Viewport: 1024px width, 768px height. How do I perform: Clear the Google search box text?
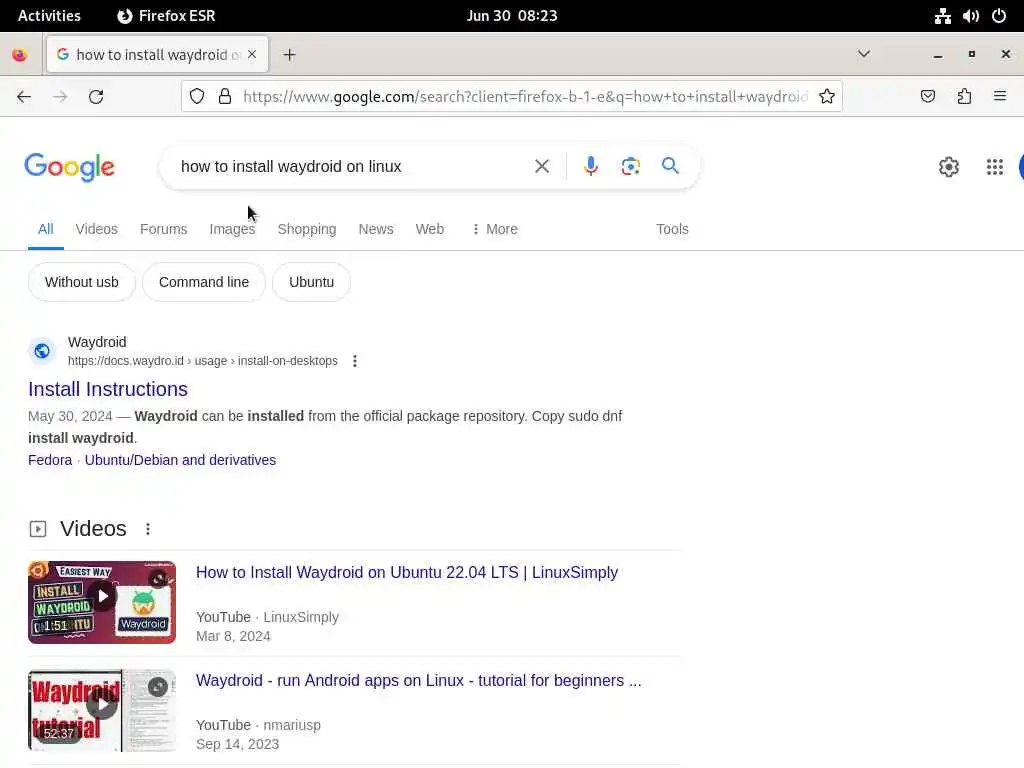coord(541,167)
